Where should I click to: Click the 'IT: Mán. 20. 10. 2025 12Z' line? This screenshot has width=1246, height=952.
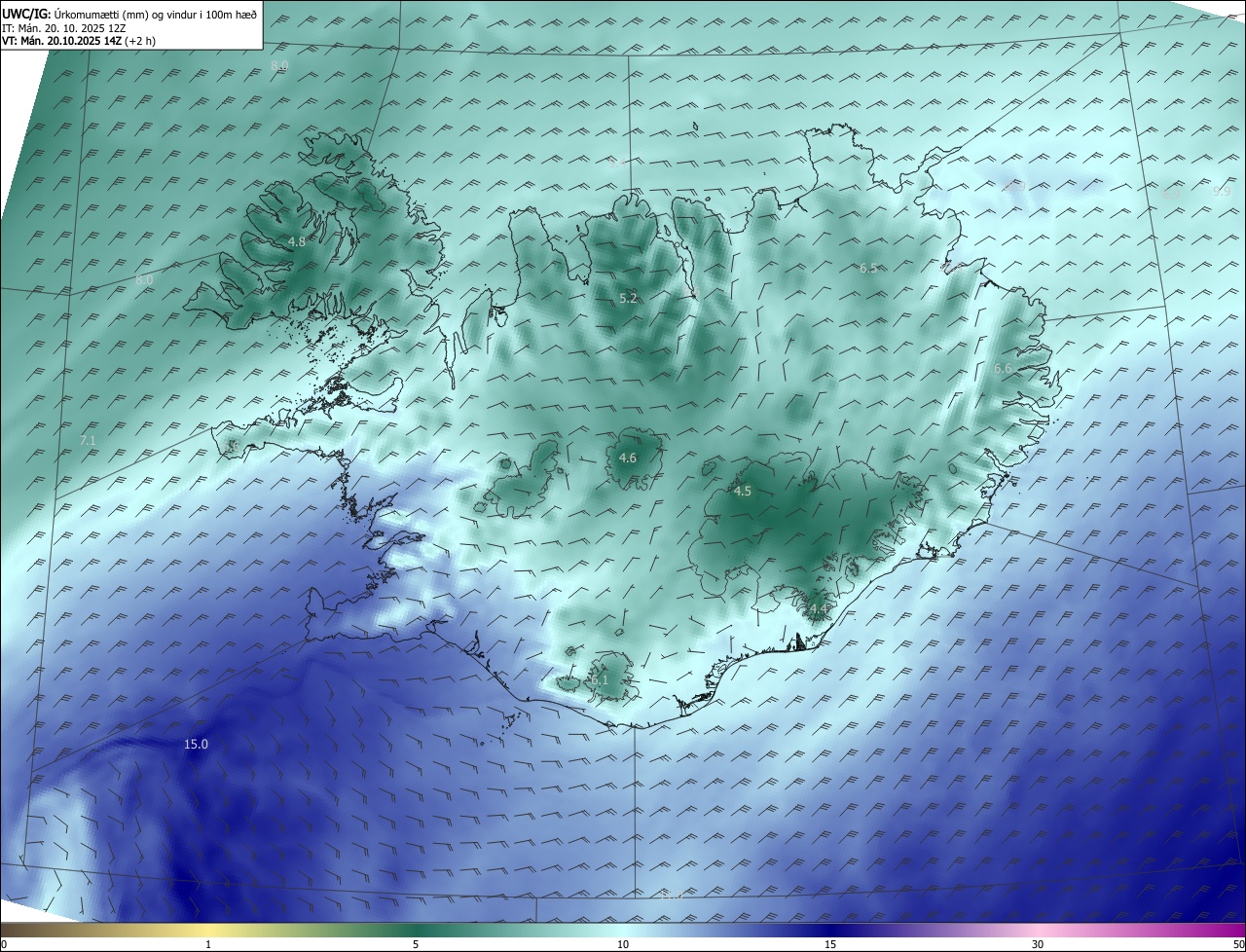point(63,28)
